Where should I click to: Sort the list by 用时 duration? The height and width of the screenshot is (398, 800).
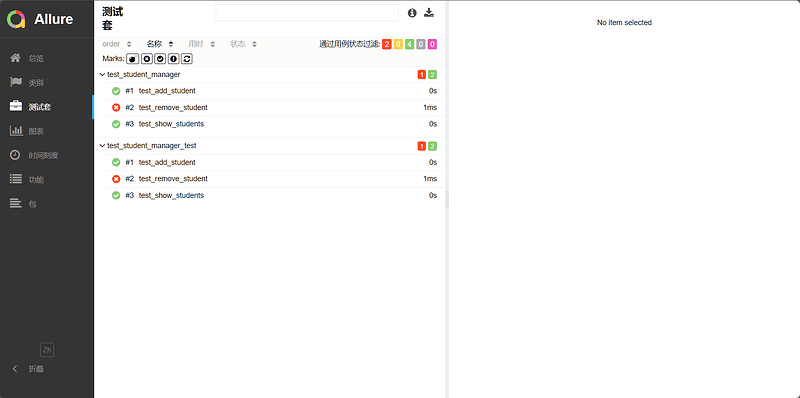202,44
